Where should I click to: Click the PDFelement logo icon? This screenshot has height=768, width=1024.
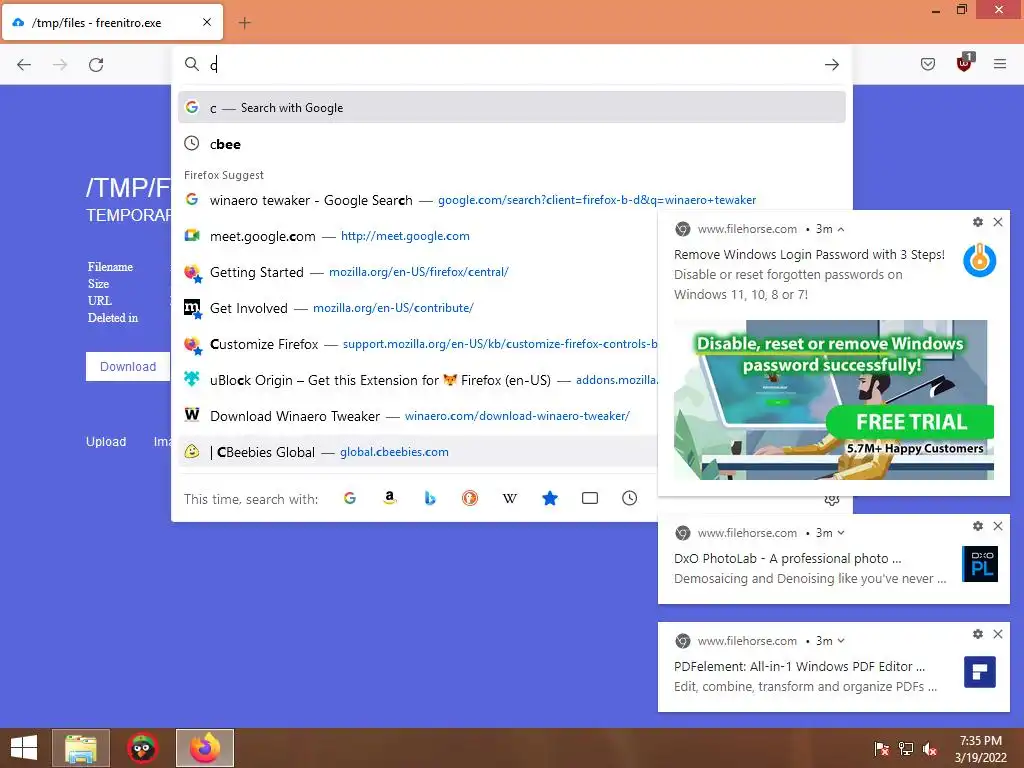click(980, 672)
